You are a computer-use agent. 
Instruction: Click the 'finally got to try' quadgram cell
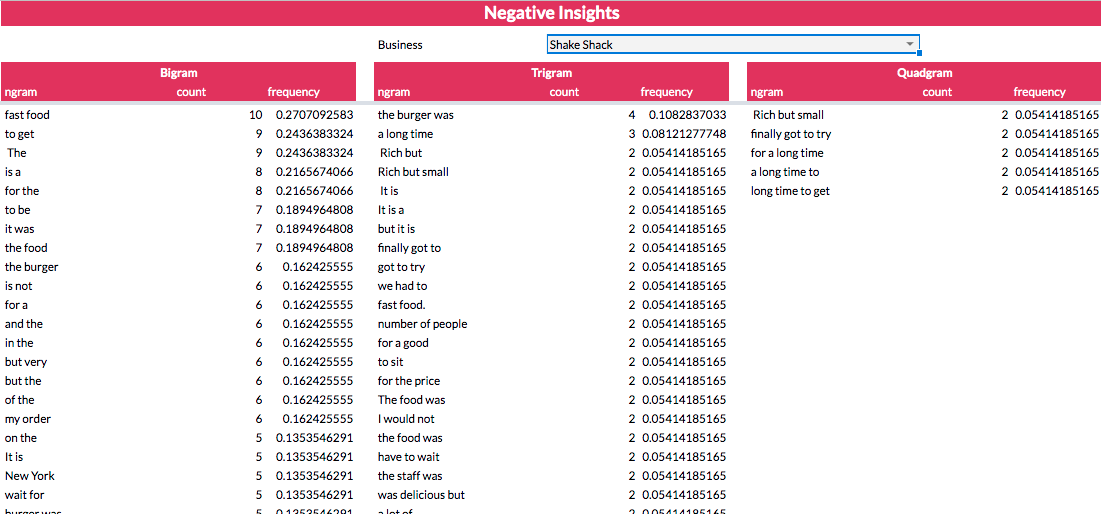pyautogui.click(x=791, y=134)
